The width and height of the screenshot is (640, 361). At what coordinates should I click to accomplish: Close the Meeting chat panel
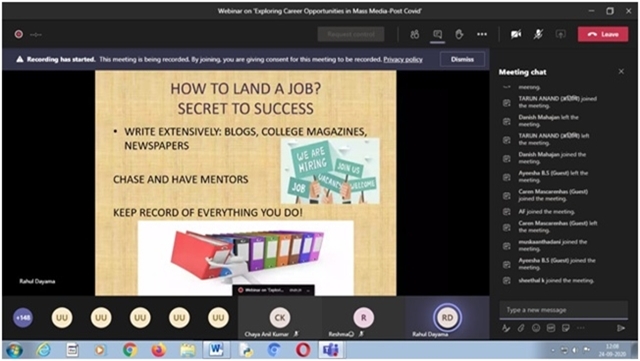click(x=621, y=72)
